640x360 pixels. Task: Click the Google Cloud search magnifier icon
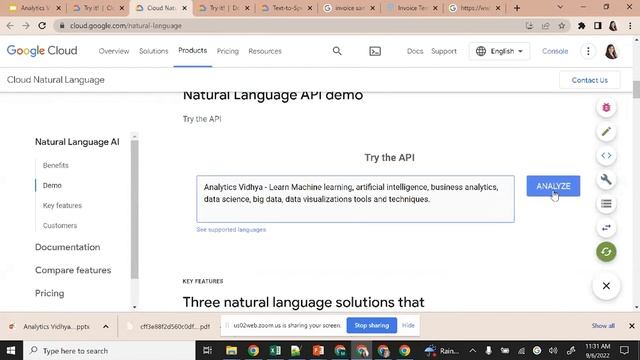[x=337, y=51]
